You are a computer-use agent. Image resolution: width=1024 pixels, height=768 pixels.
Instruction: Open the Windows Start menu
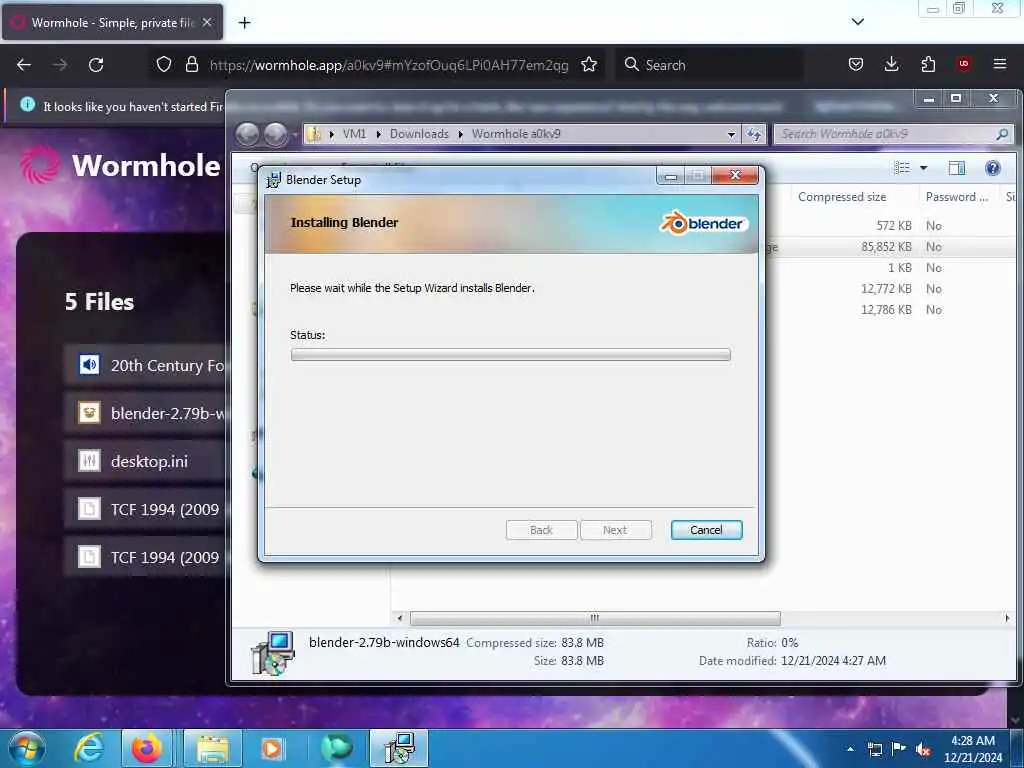click(x=27, y=748)
